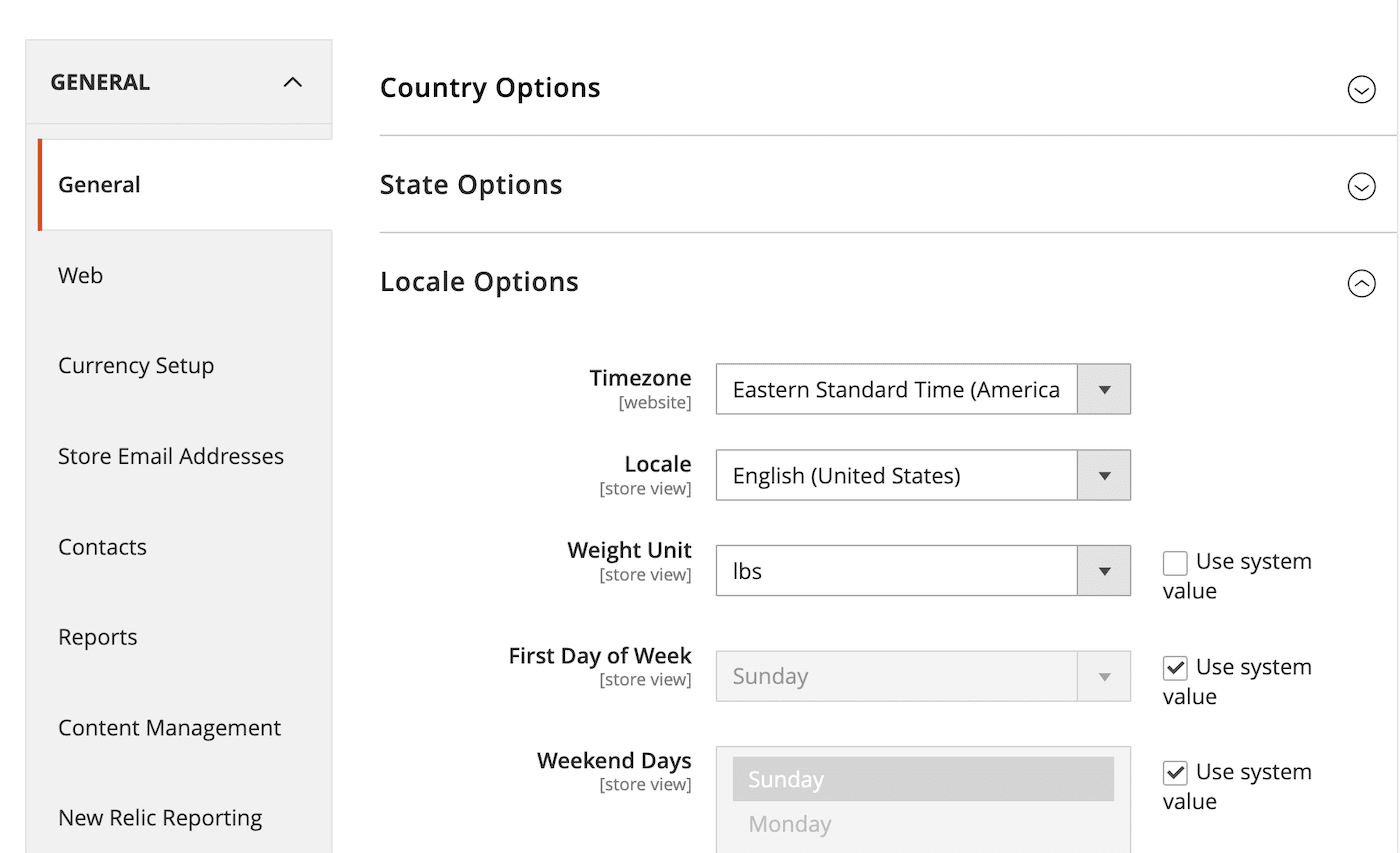Go to Store Email Addresses settings
This screenshot has height=853, width=1400.
pos(170,456)
